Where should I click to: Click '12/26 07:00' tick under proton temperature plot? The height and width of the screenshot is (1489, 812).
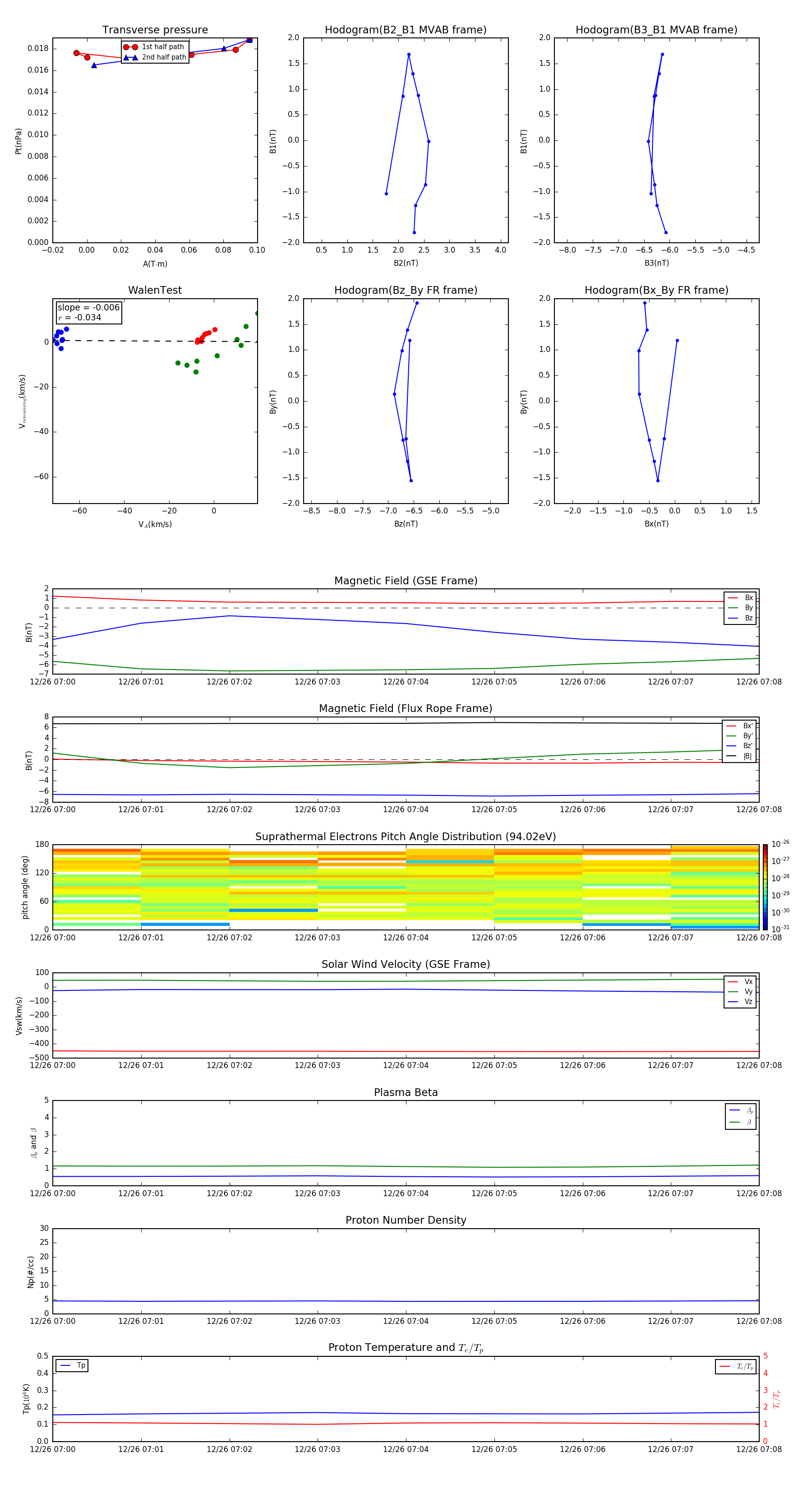click(x=53, y=1449)
